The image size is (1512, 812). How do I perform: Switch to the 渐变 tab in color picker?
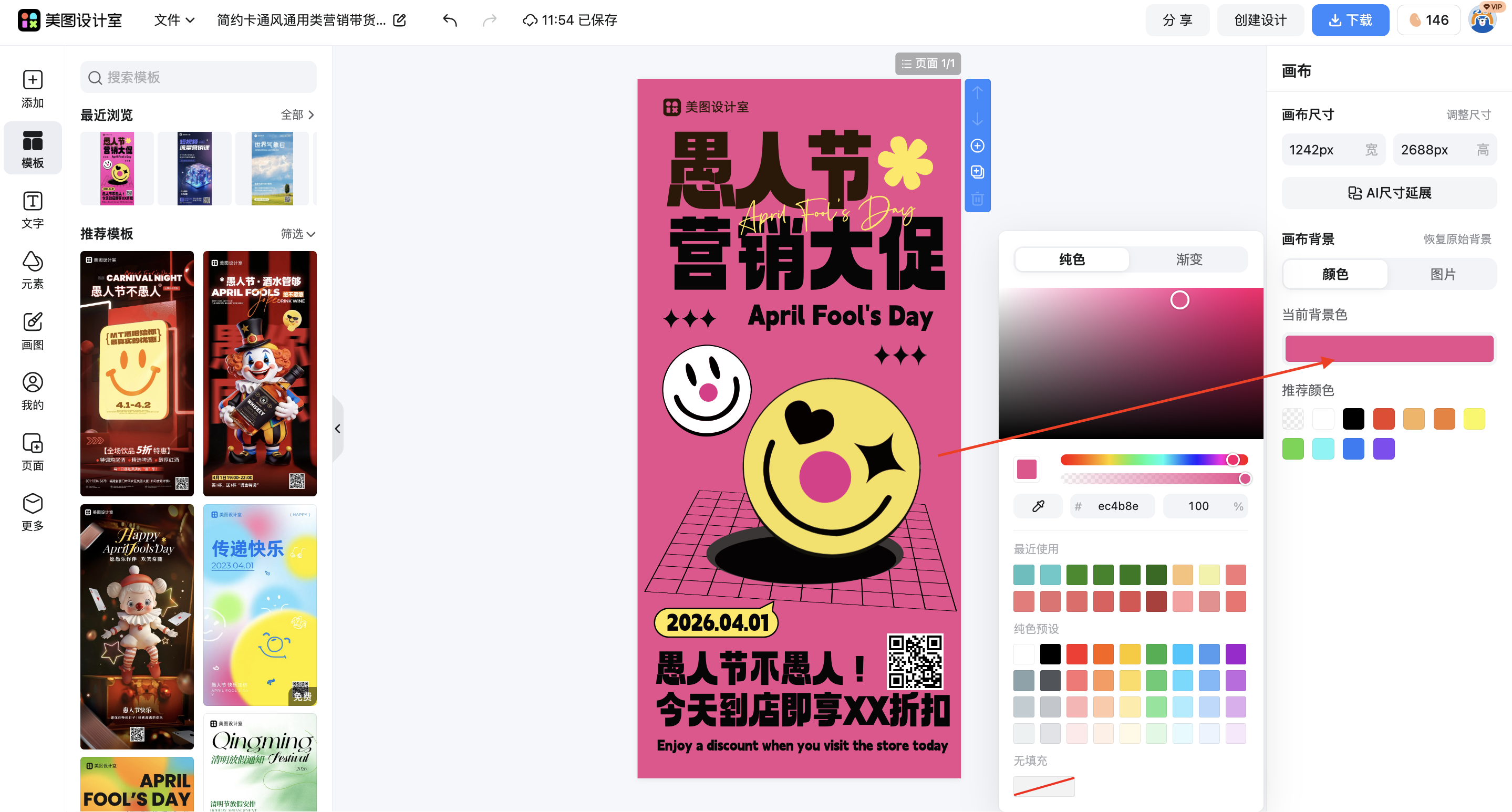pos(1188,259)
